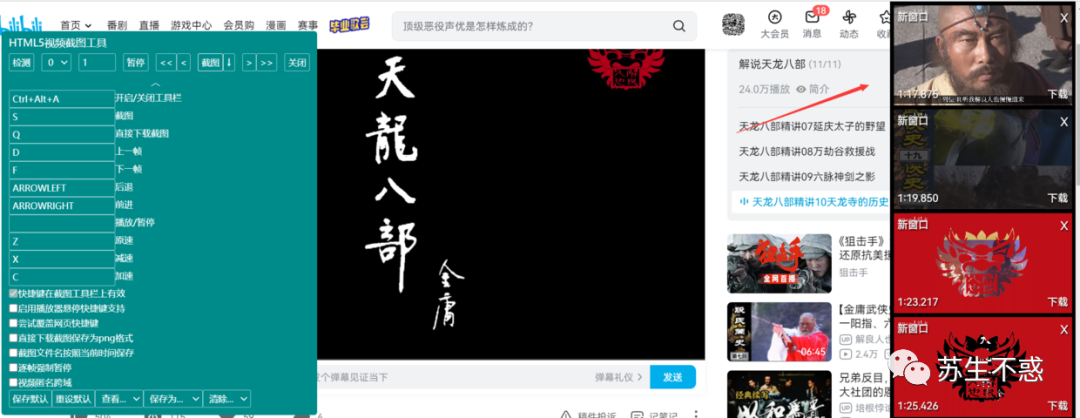This screenshot has height=418, width=1080.
Task: Click the download arrow next to 截图
Action: pyautogui.click(x=229, y=63)
